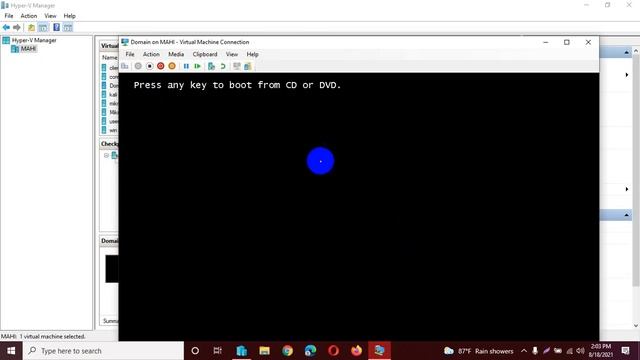640x360 pixels.
Task: Click Back arrow in Hyper-V Manager toolbar
Action: 6,27
